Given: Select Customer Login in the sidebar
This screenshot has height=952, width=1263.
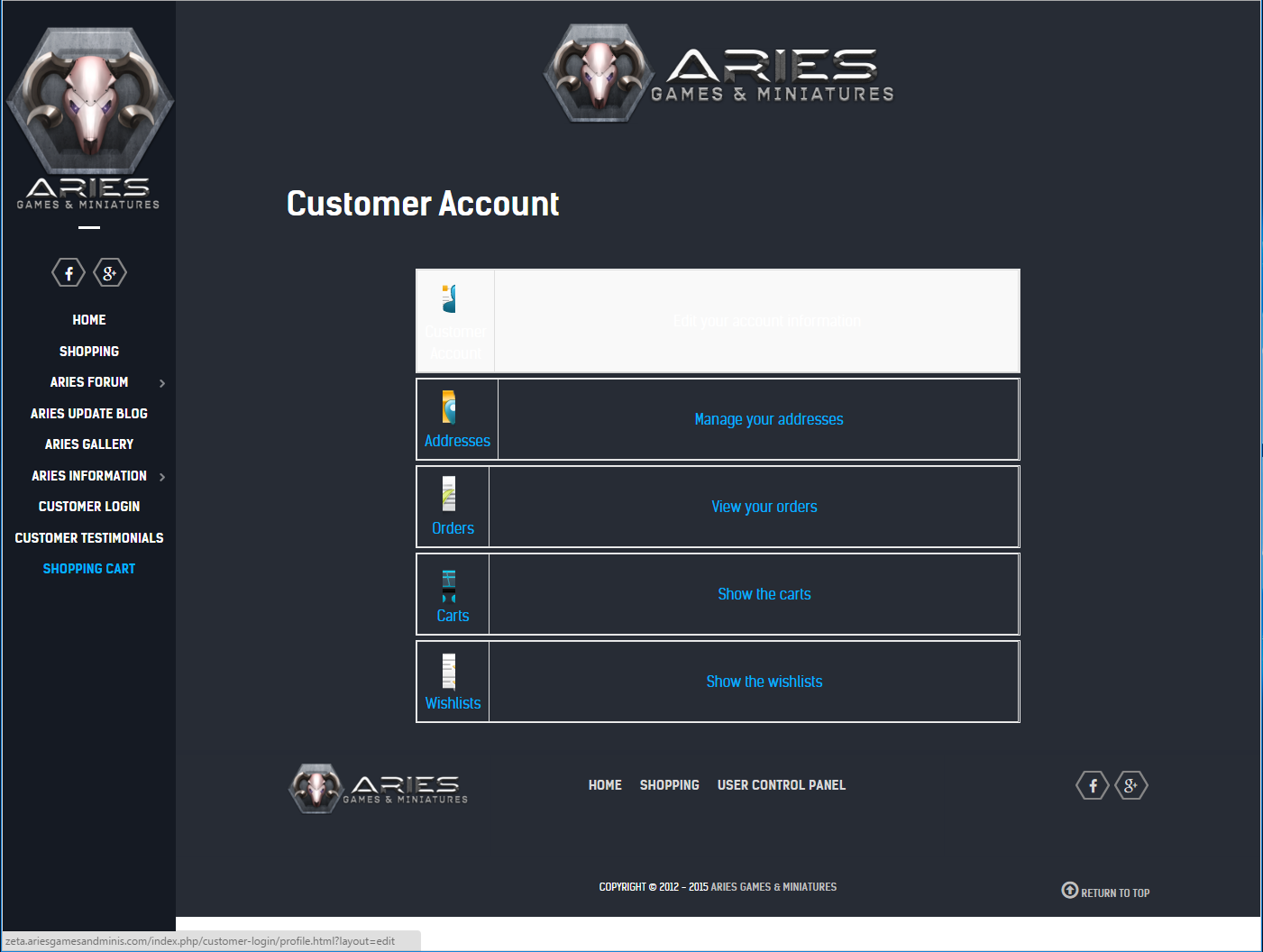Looking at the screenshot, I should tap(89, 507).
